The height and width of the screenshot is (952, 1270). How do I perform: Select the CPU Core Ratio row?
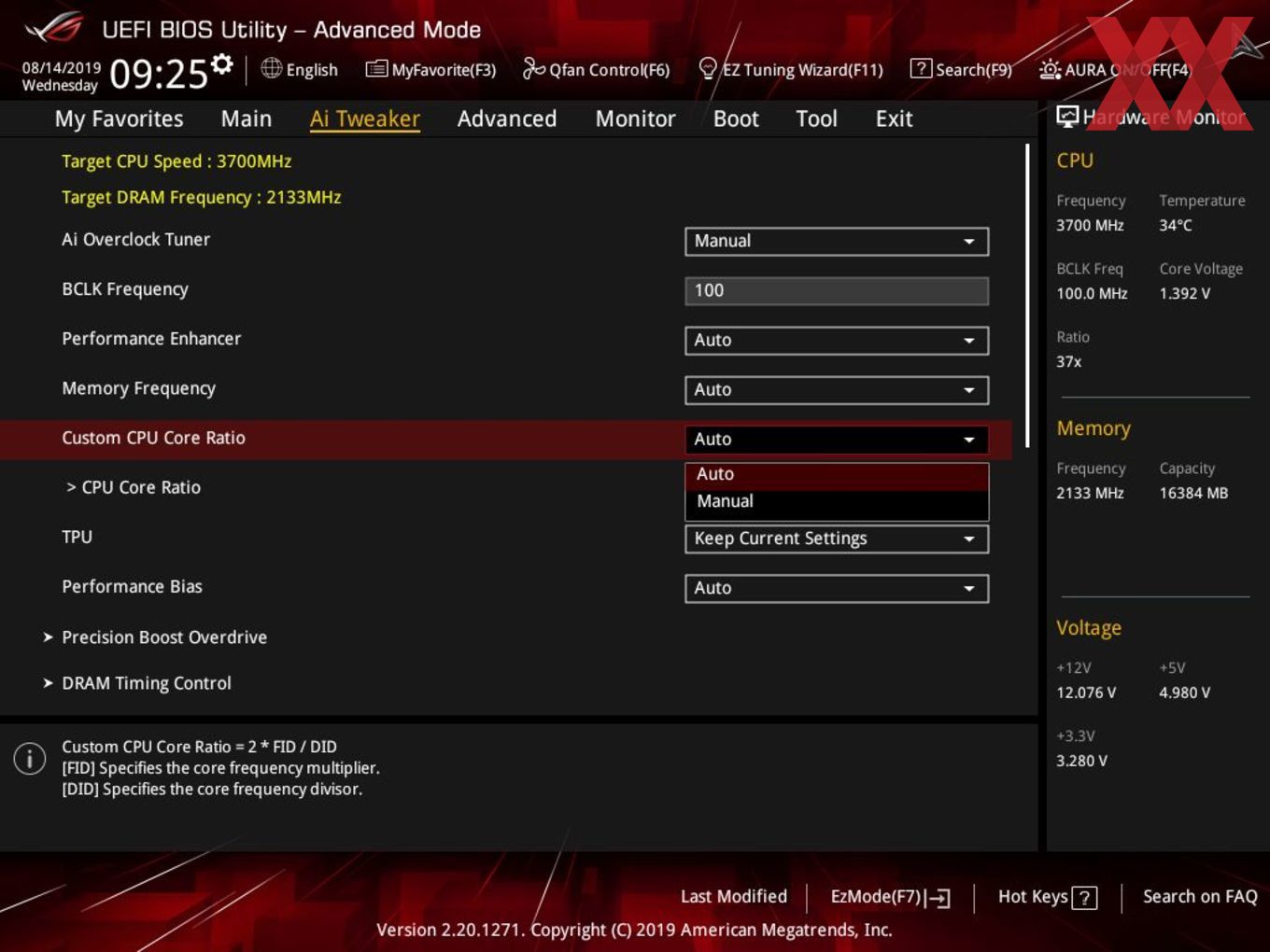tap(133, 487)
